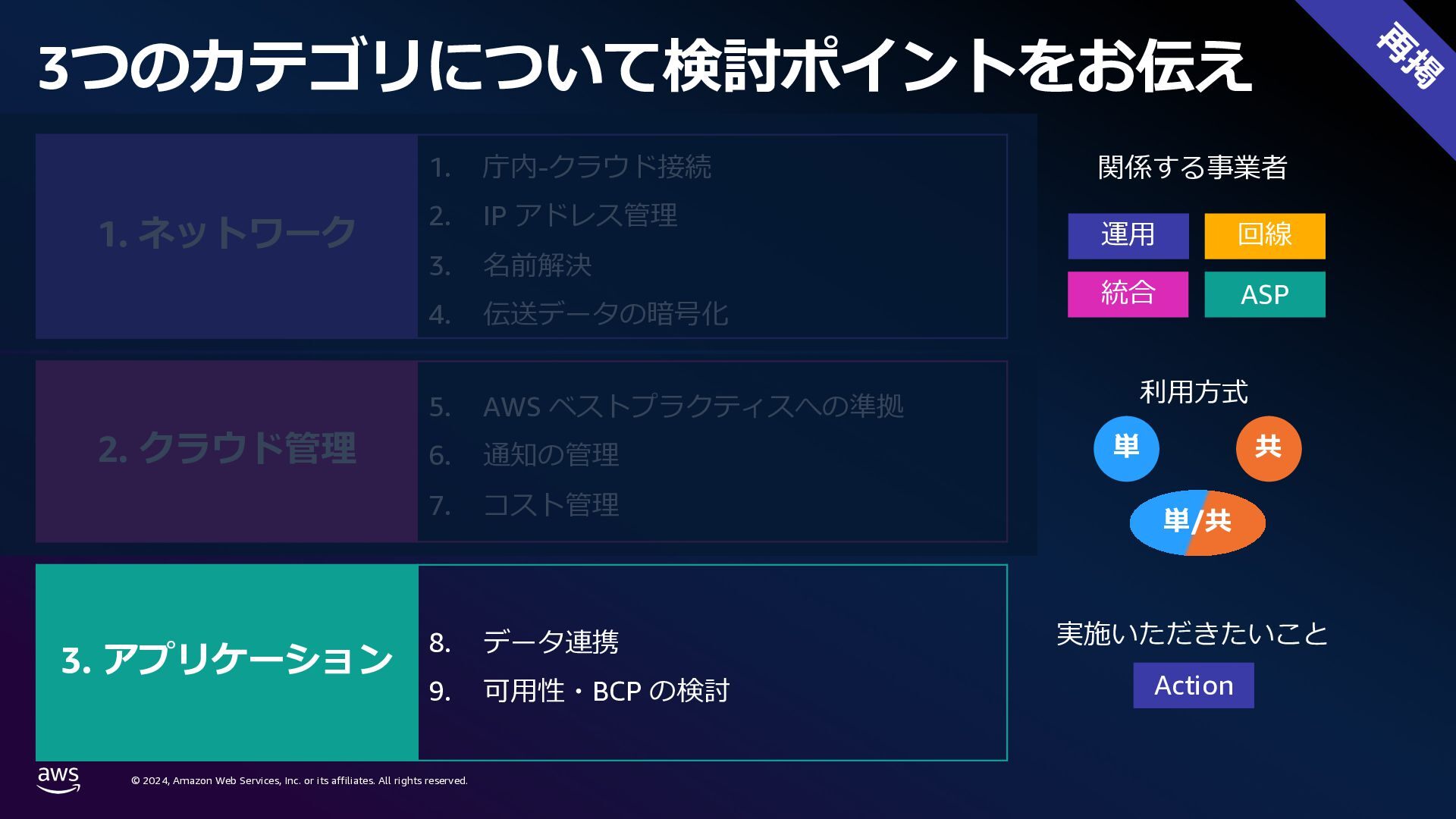The image size is (1456, 819).
Task: Click the dimmed 庁内-クラウド接続 item
Action: point(596,167)
